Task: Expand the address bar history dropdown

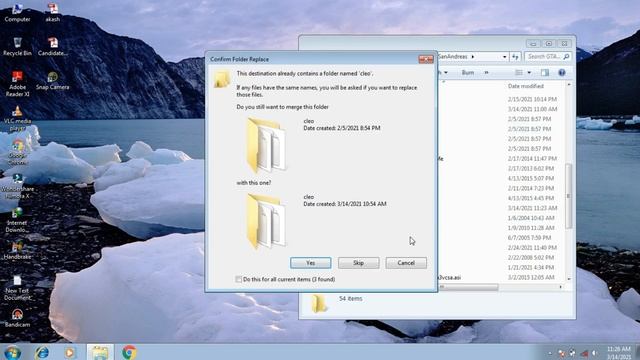Action: tap(504, 57)
